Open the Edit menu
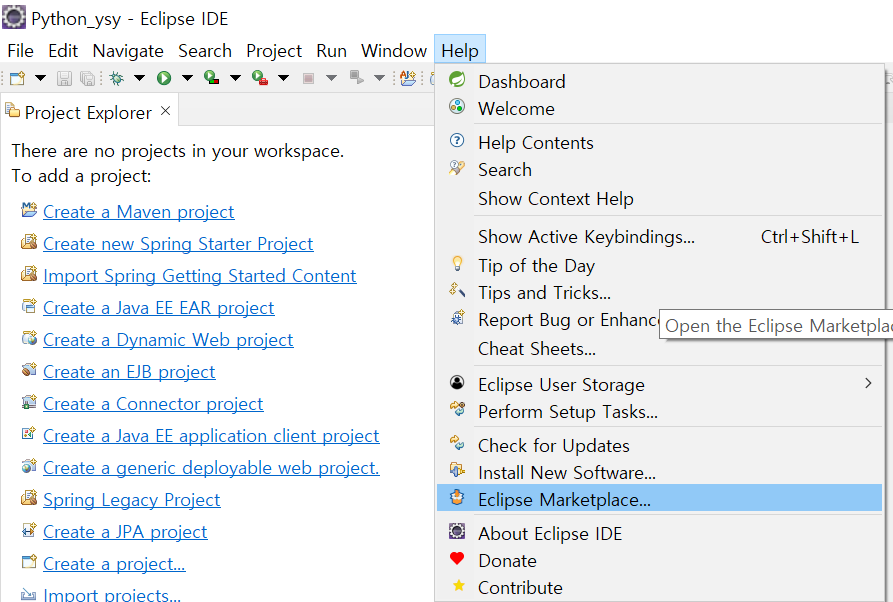The width and height of the screenshot is (893, 602). 63,51
